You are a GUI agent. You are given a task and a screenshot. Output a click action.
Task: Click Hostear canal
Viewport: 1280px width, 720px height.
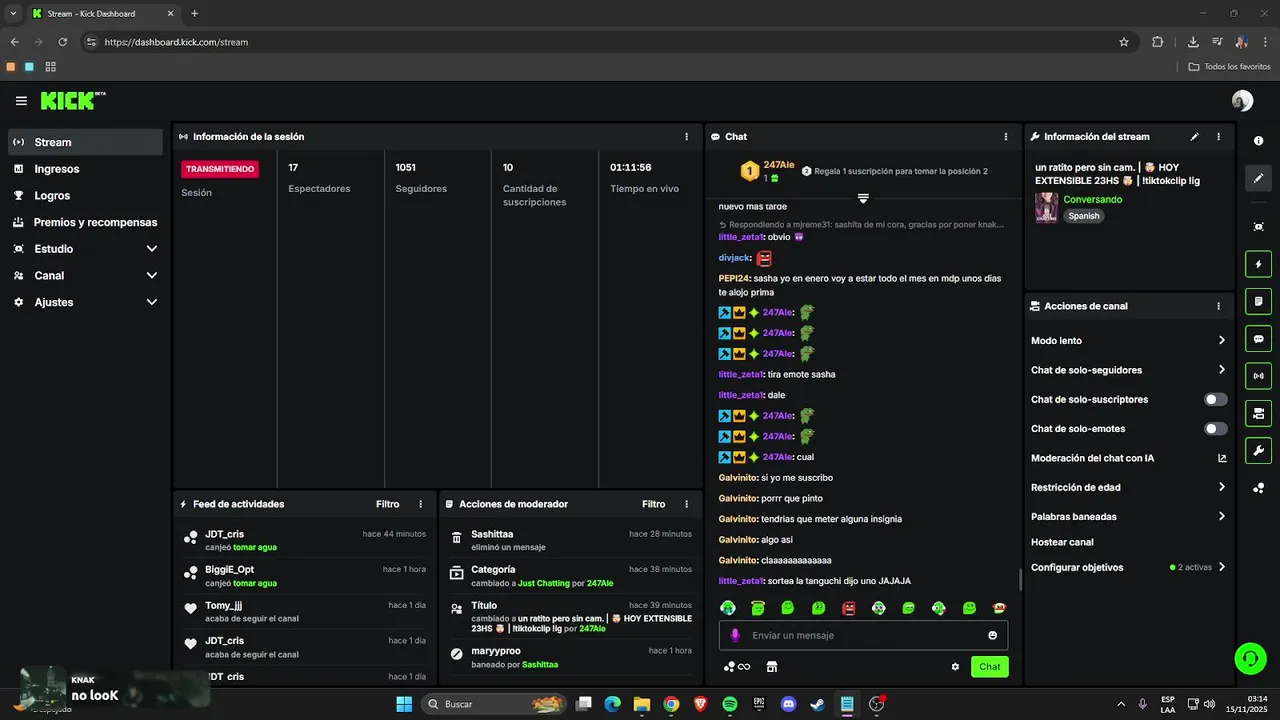1062,542
